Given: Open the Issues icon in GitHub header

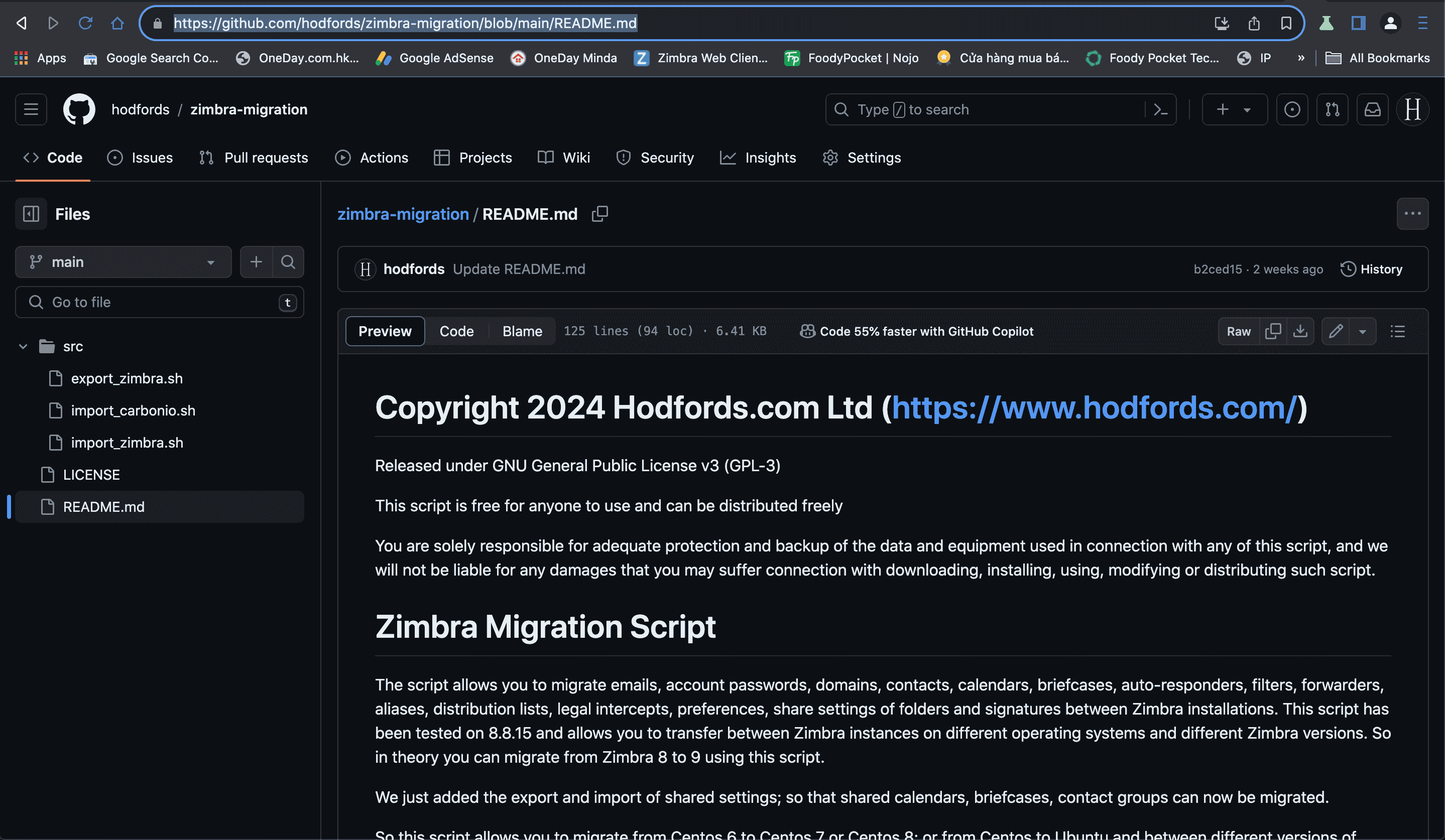Looking at the screenshot, I should click(x=1292, y=109).
